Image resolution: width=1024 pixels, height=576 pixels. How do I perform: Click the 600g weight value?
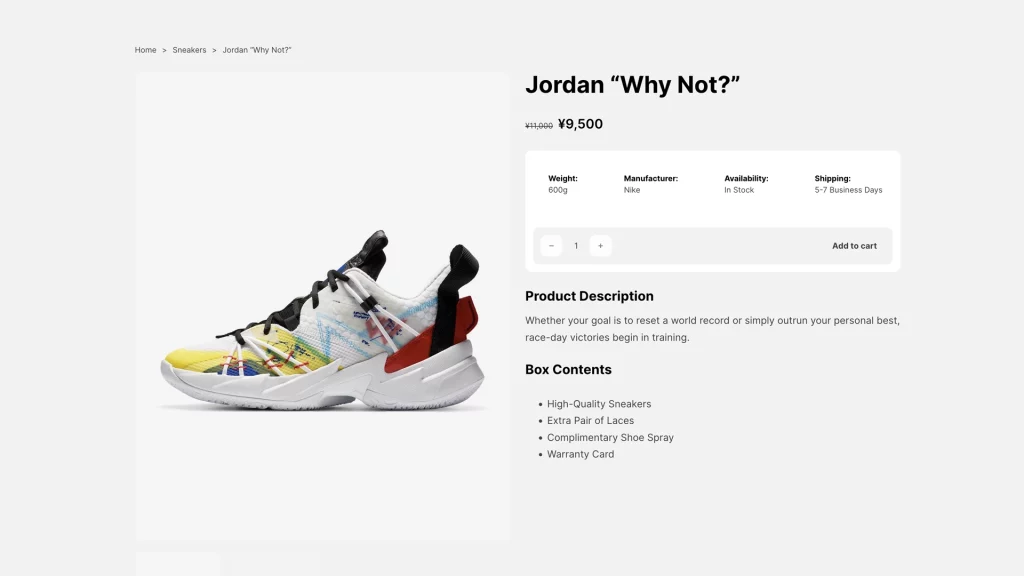click(x=558, y=190)
